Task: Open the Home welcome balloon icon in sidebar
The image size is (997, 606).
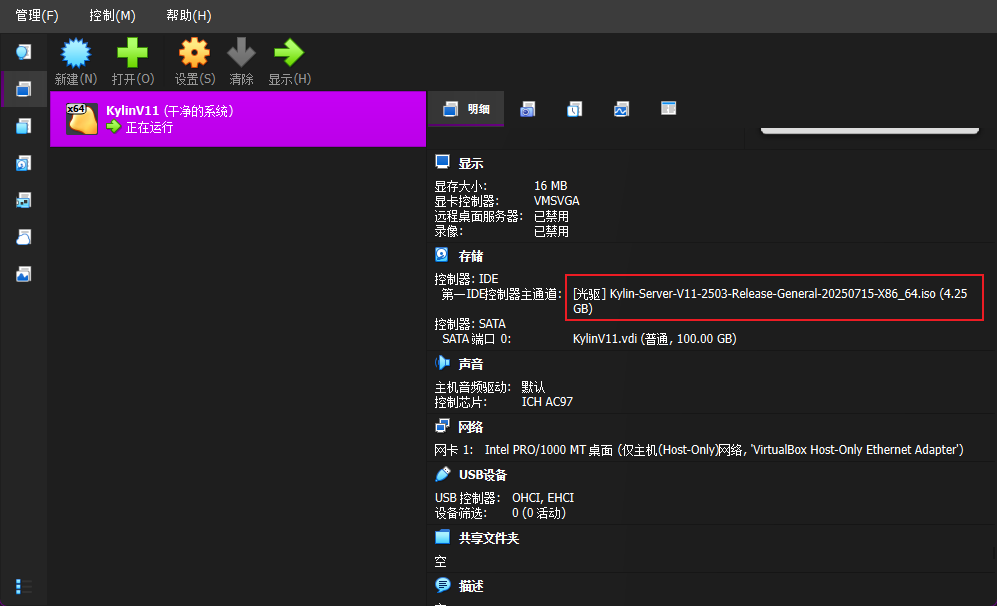Action: pyautogui.click(x=24, y=52)
